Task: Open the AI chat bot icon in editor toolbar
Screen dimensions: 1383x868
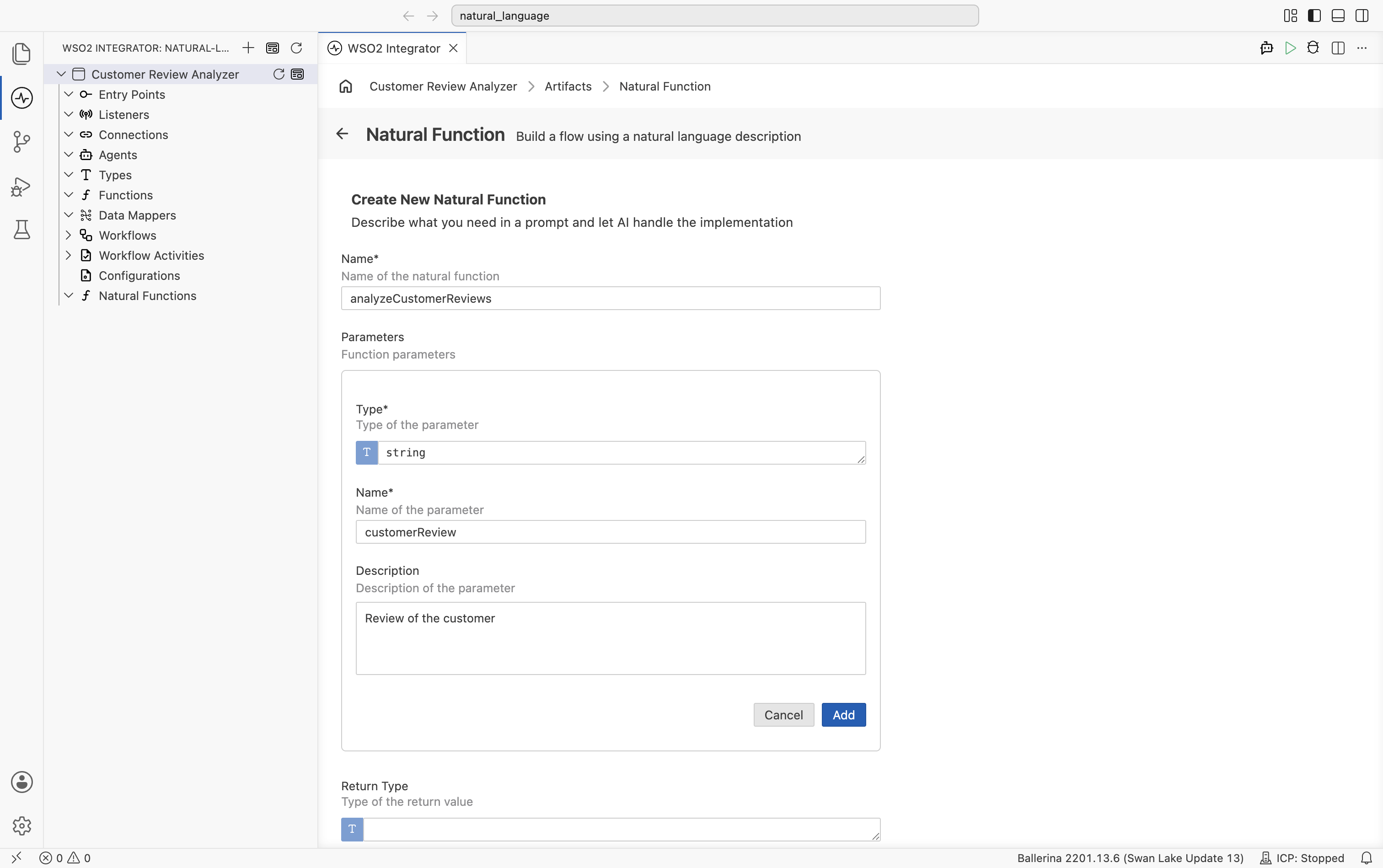Action: pyautogui.click(x=1266, y=48)
